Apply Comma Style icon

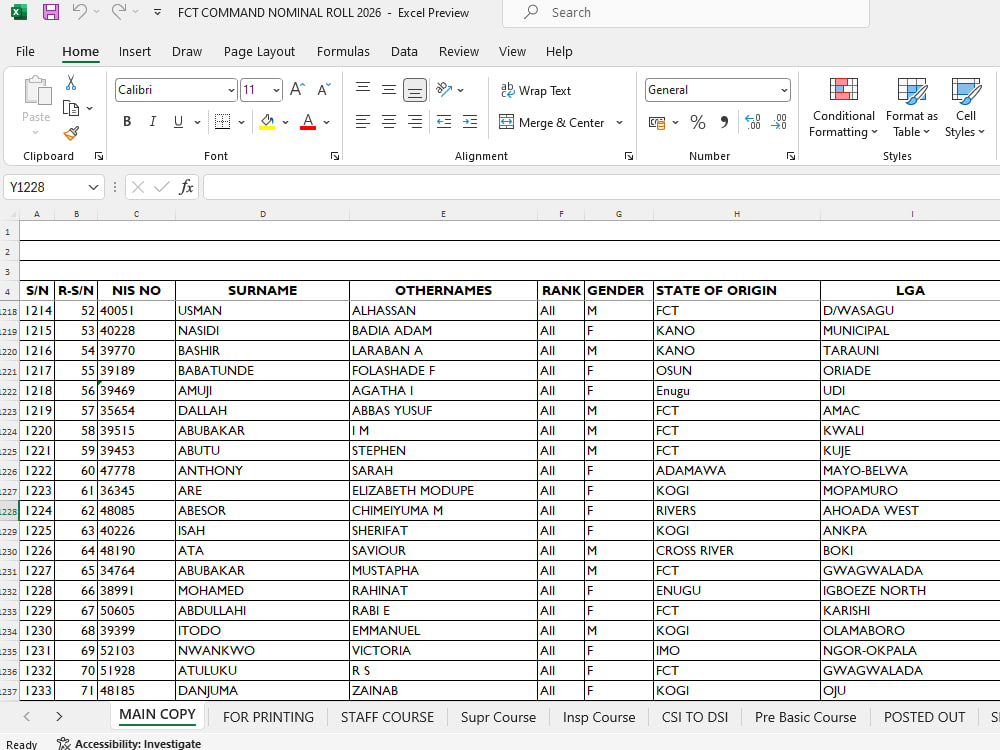click(724, 122)
